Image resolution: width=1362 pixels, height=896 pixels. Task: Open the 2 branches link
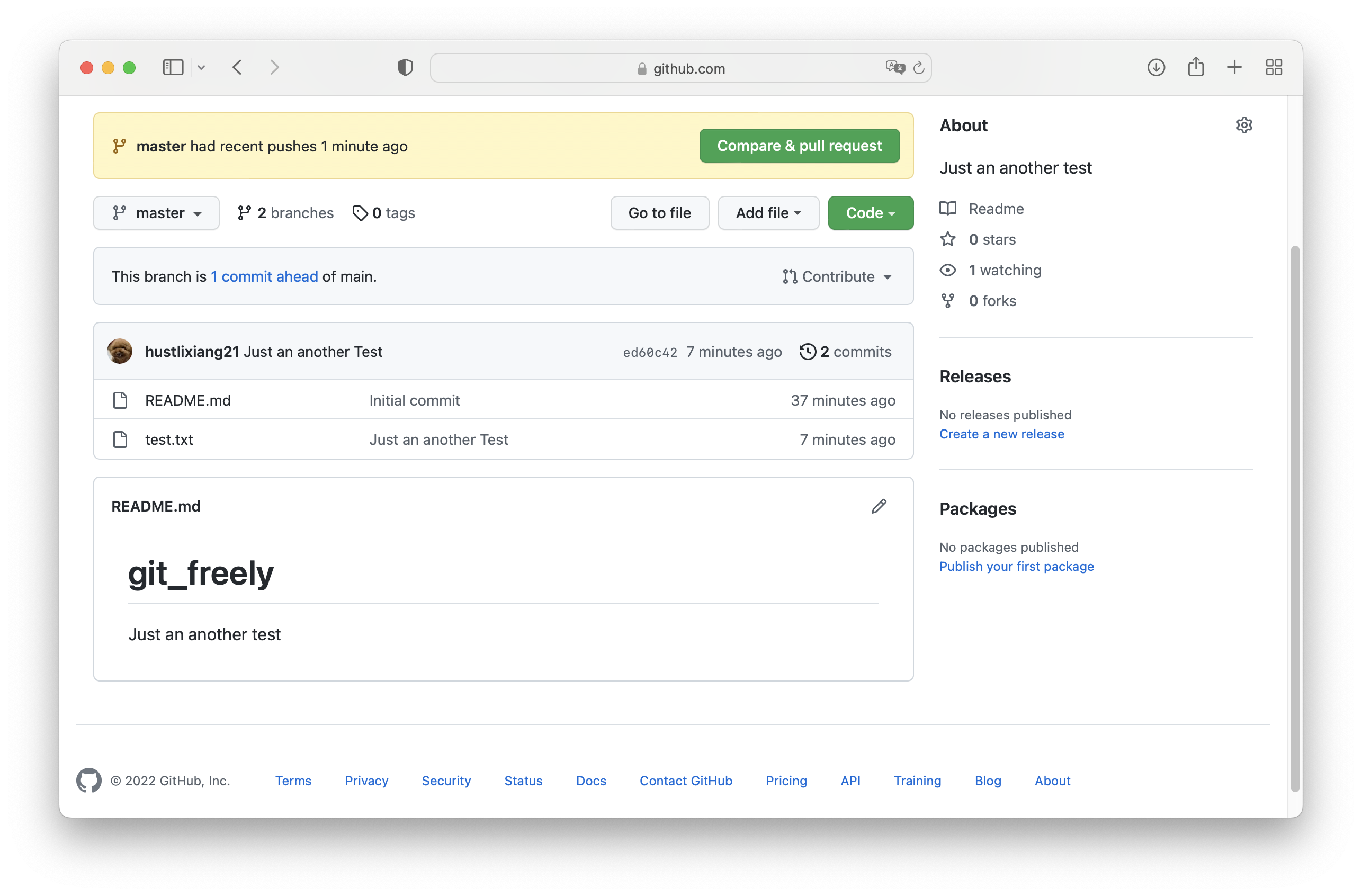pos(285,213)
